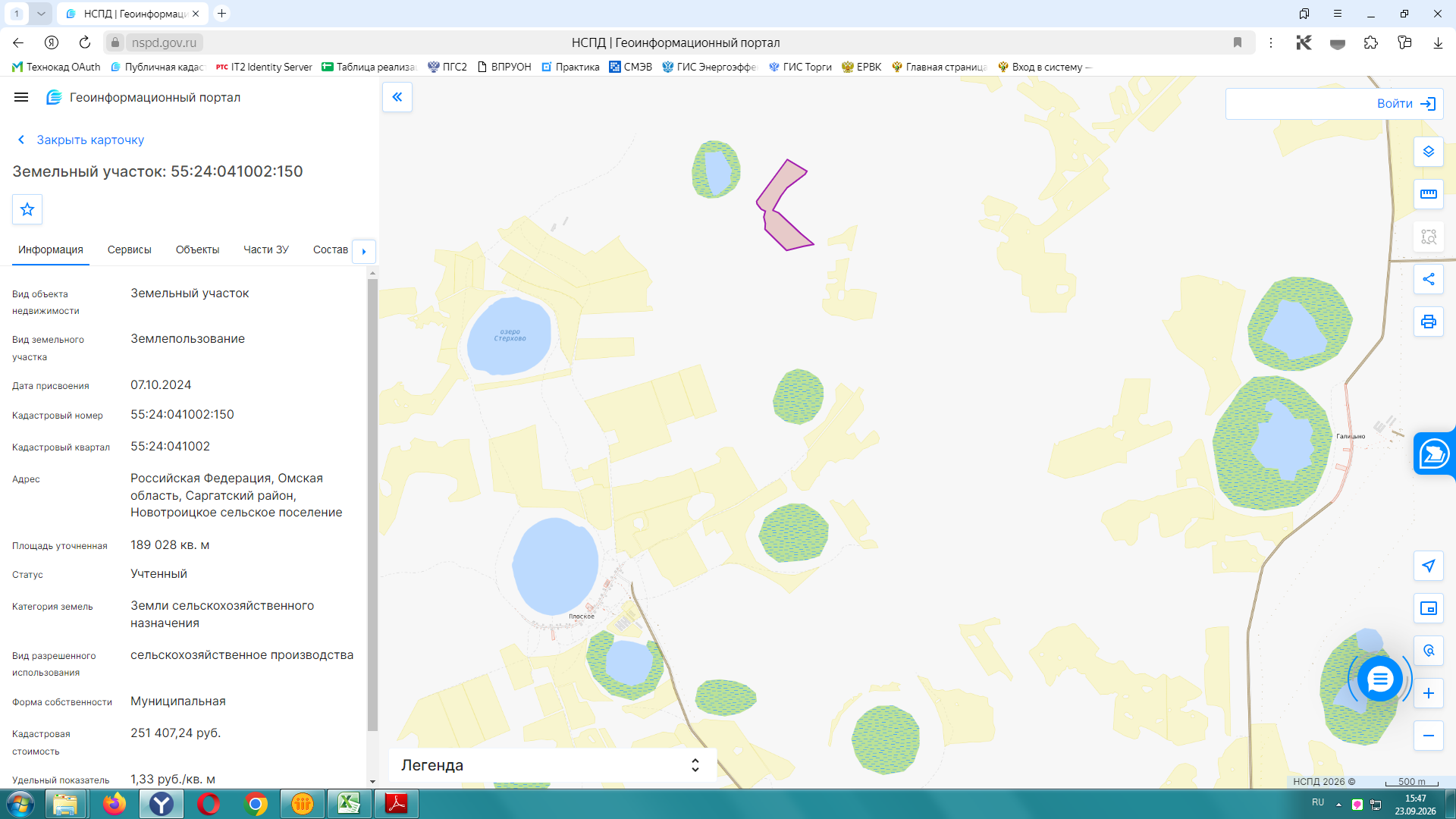The width and height of the screenshot is (1456, 819).
Task: Switch to the Сервисы tab
Action: 130,249
